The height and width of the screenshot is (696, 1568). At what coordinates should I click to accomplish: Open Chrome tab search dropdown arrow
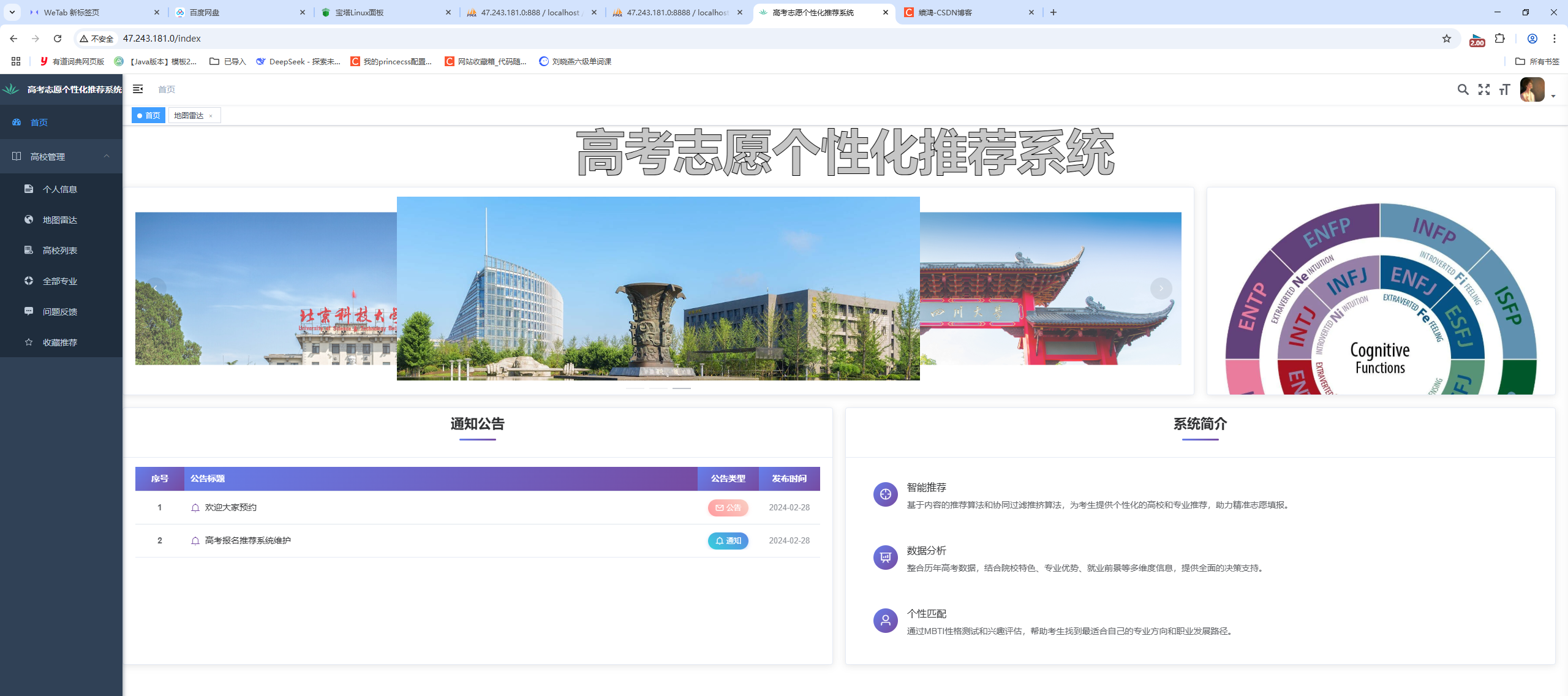[x=12, y=12]
